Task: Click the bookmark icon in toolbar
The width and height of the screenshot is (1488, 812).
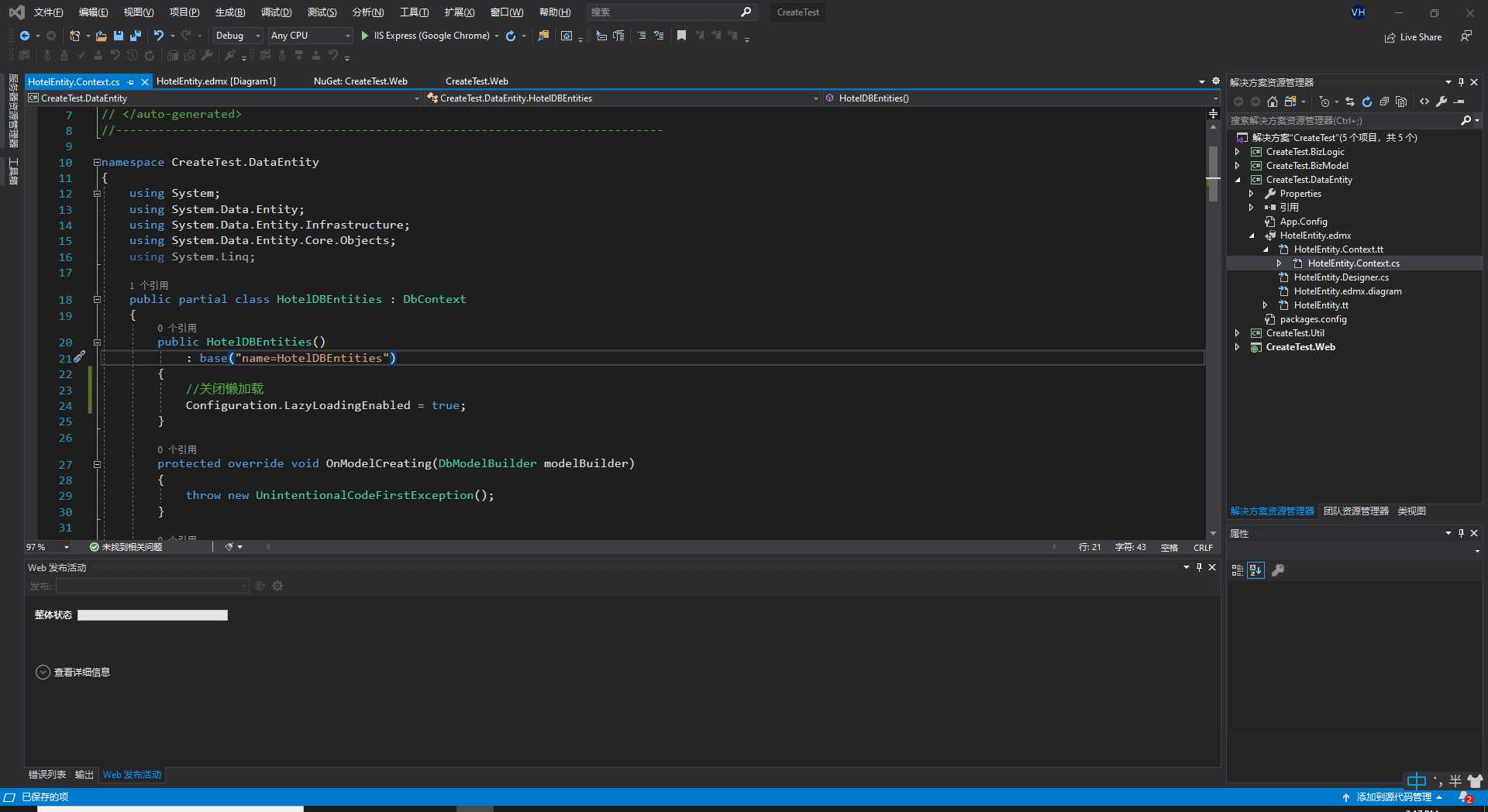Action: [x=681, y=36]
